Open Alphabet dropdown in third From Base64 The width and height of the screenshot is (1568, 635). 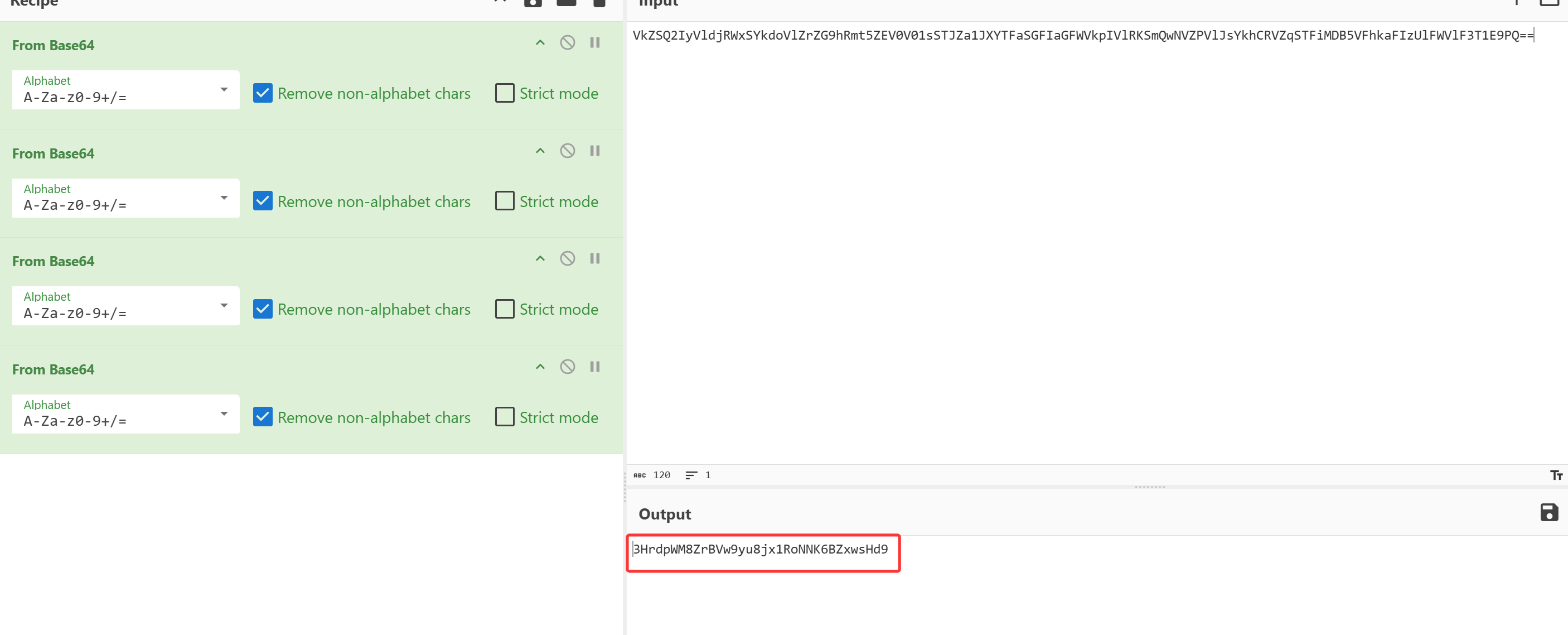click(125, 305)
